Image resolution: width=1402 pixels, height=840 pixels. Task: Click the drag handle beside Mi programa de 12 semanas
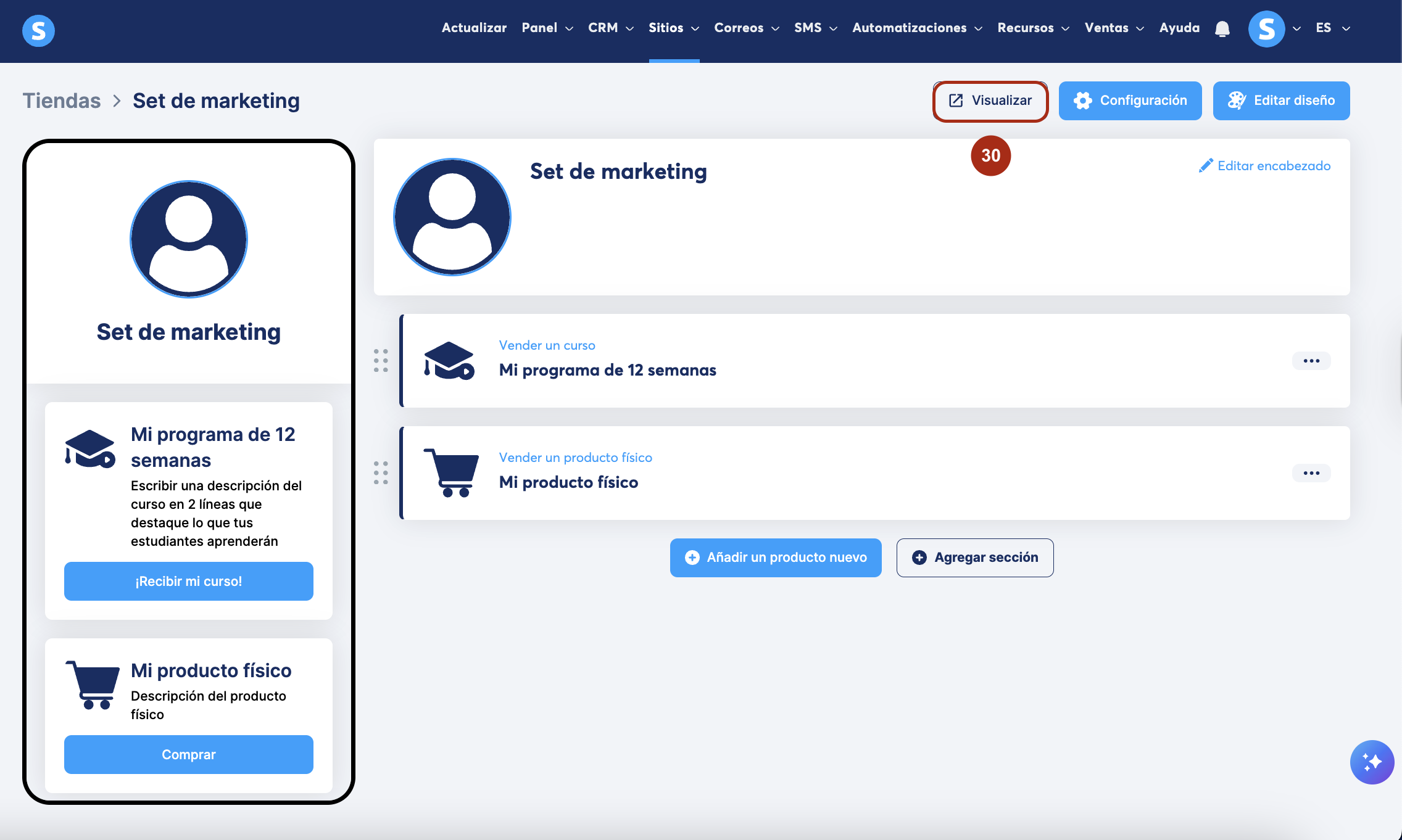pos(381,361)
